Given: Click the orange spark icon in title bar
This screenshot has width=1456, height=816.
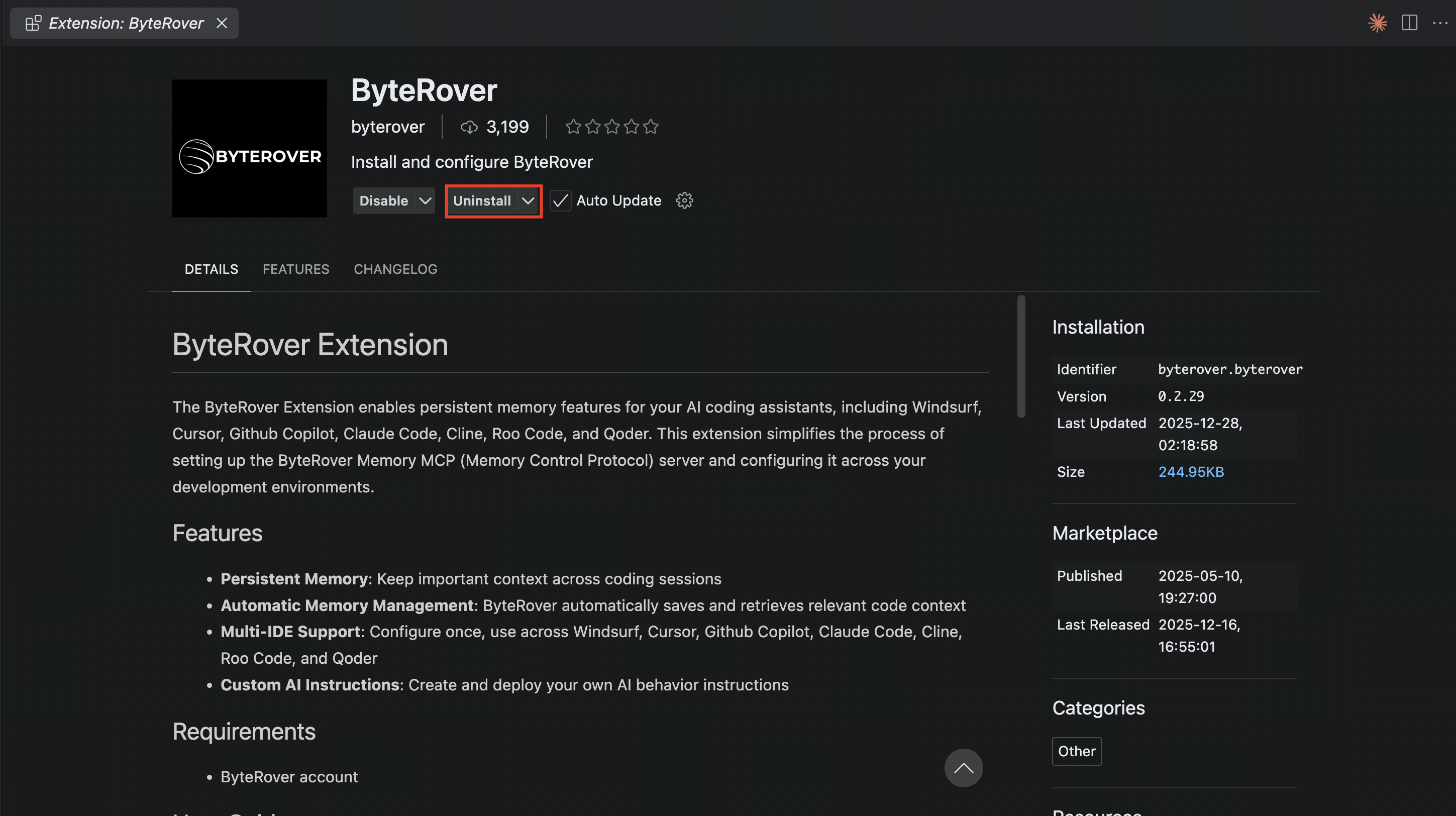Looking at the screenshot, I should pos(1378,23).
